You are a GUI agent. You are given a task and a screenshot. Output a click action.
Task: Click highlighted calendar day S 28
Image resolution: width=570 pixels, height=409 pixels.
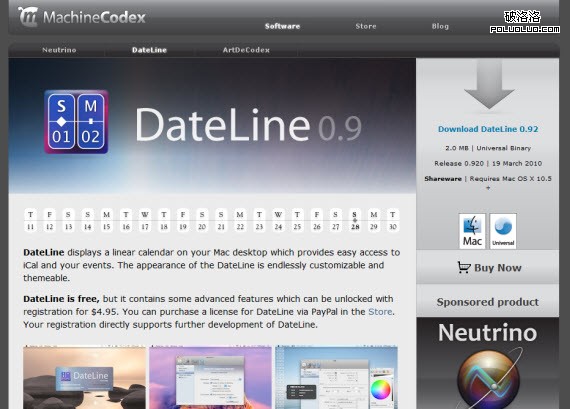pyautogui.click(x=355, y=220)
